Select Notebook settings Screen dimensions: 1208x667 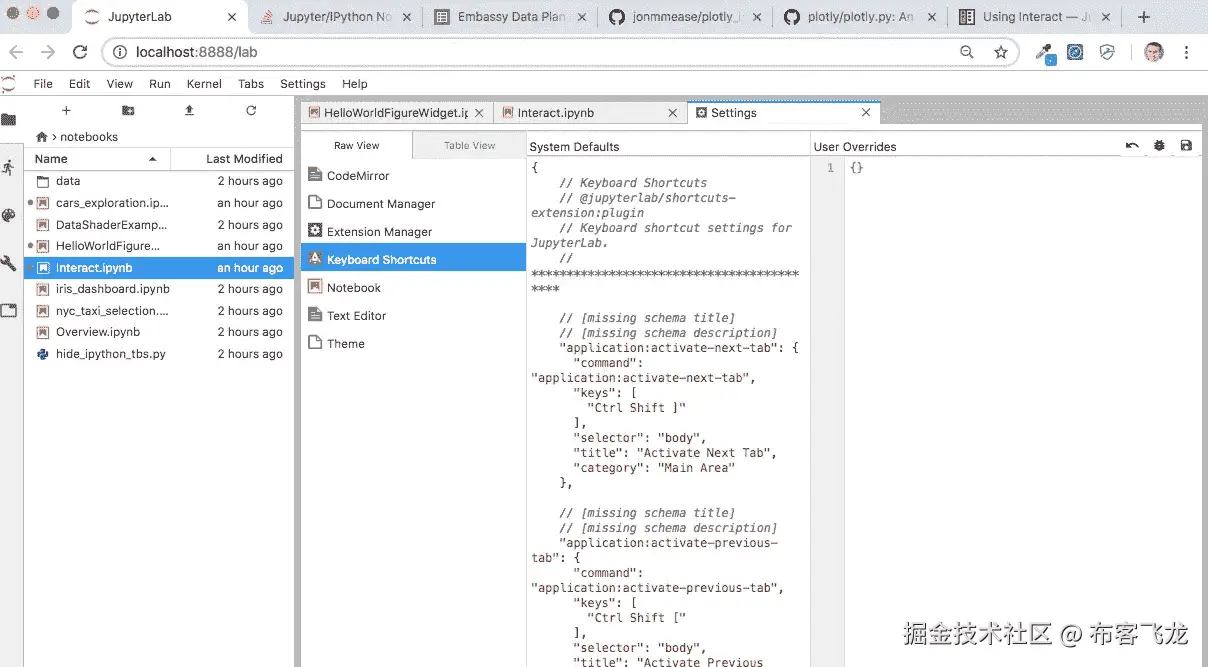(x=413, y=288)
